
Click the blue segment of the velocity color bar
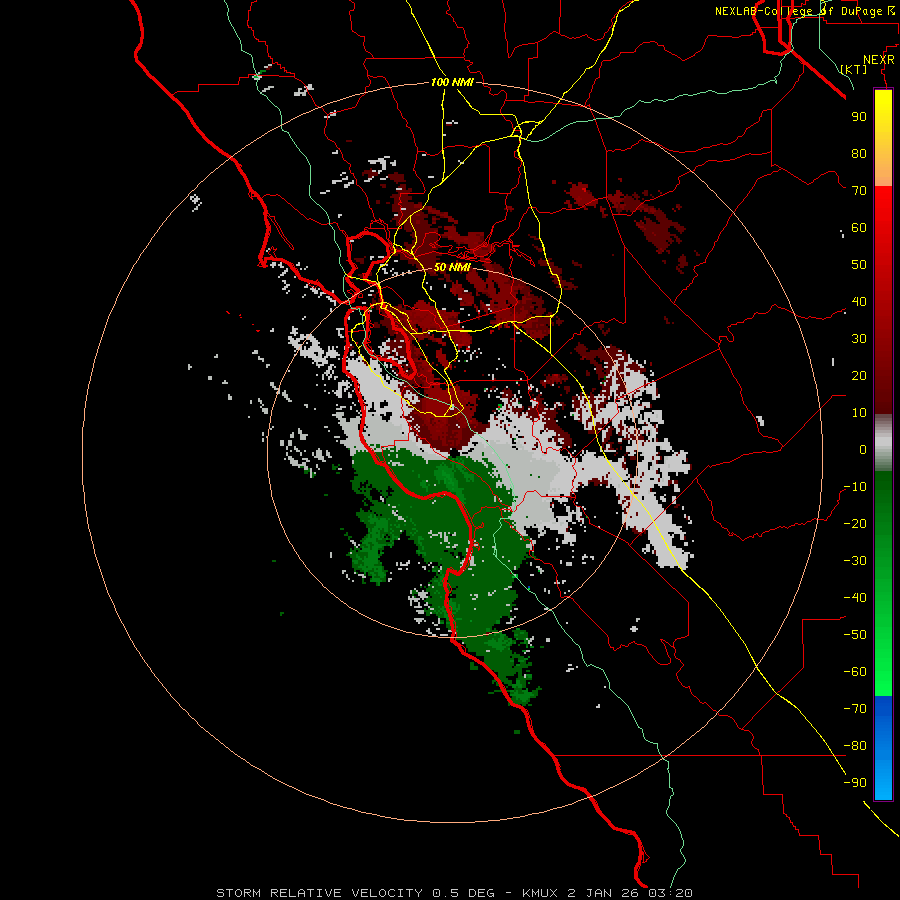pyautogui.click(x=883, y=748)
